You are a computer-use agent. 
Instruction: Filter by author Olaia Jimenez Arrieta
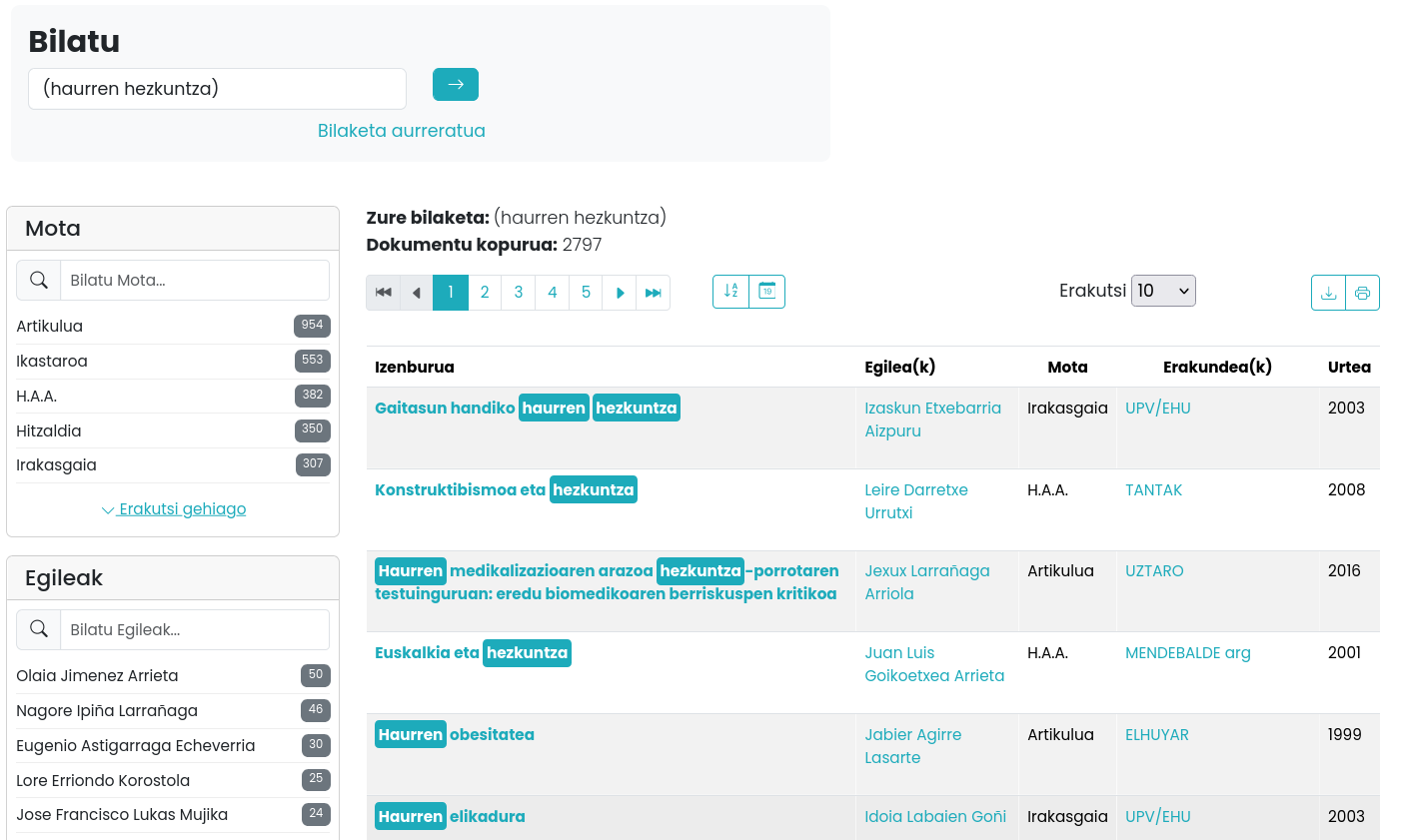coord(97,676)
